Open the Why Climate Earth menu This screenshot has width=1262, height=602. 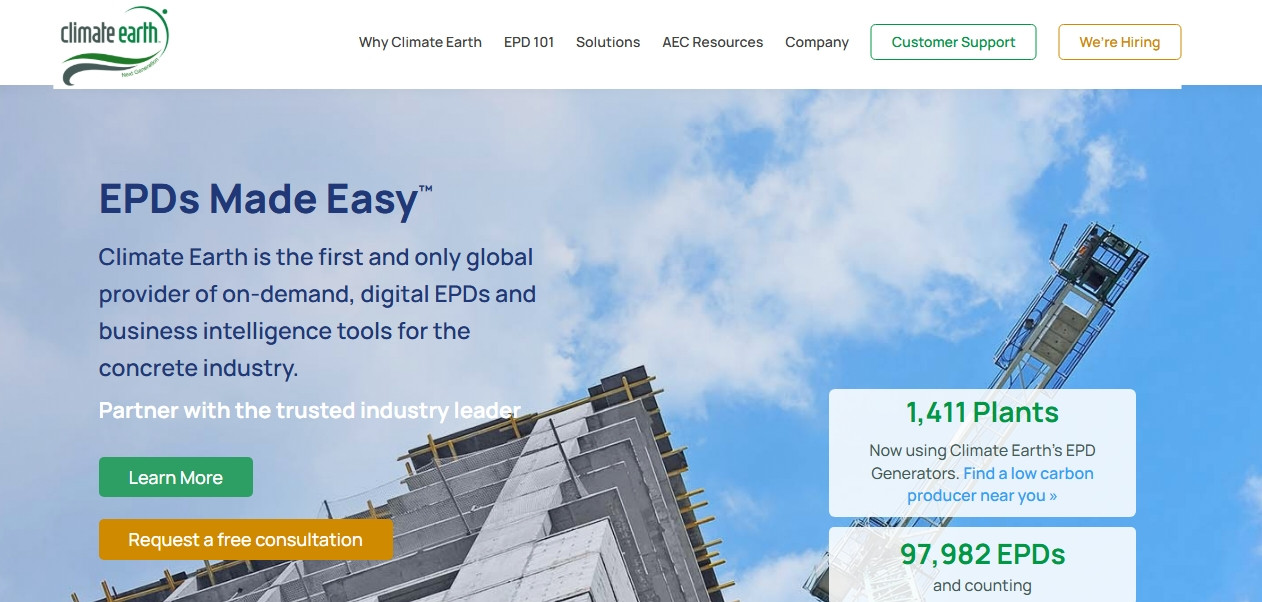[420, 42]
